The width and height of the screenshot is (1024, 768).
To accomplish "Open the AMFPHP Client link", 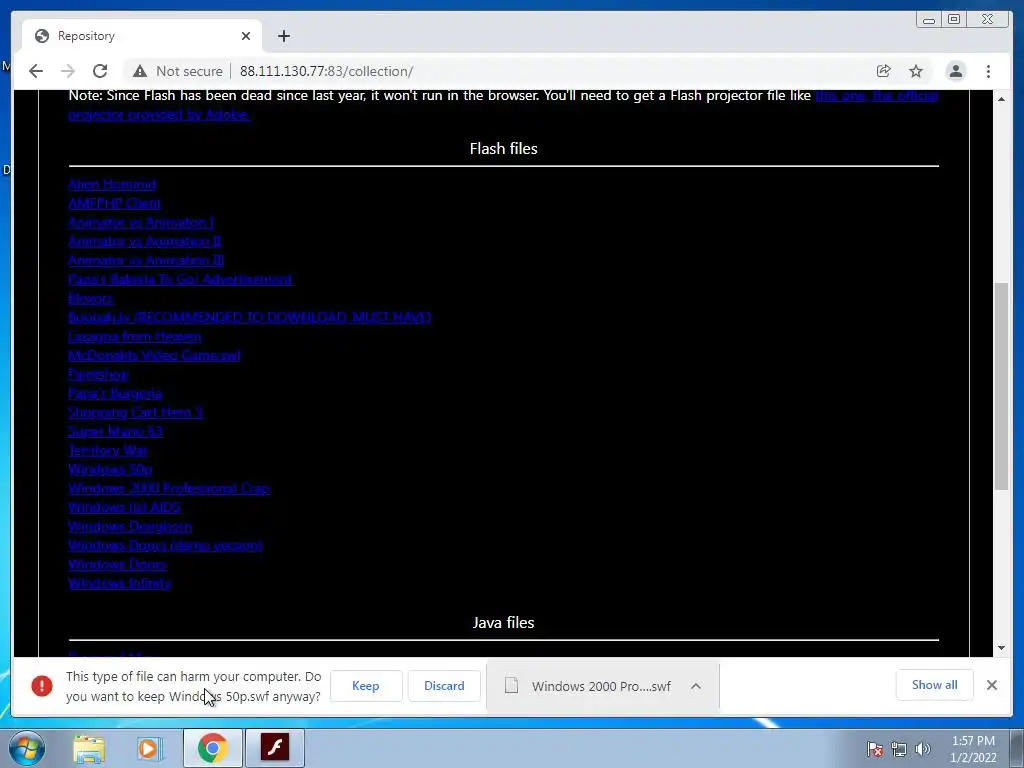I will click(114, 203).
